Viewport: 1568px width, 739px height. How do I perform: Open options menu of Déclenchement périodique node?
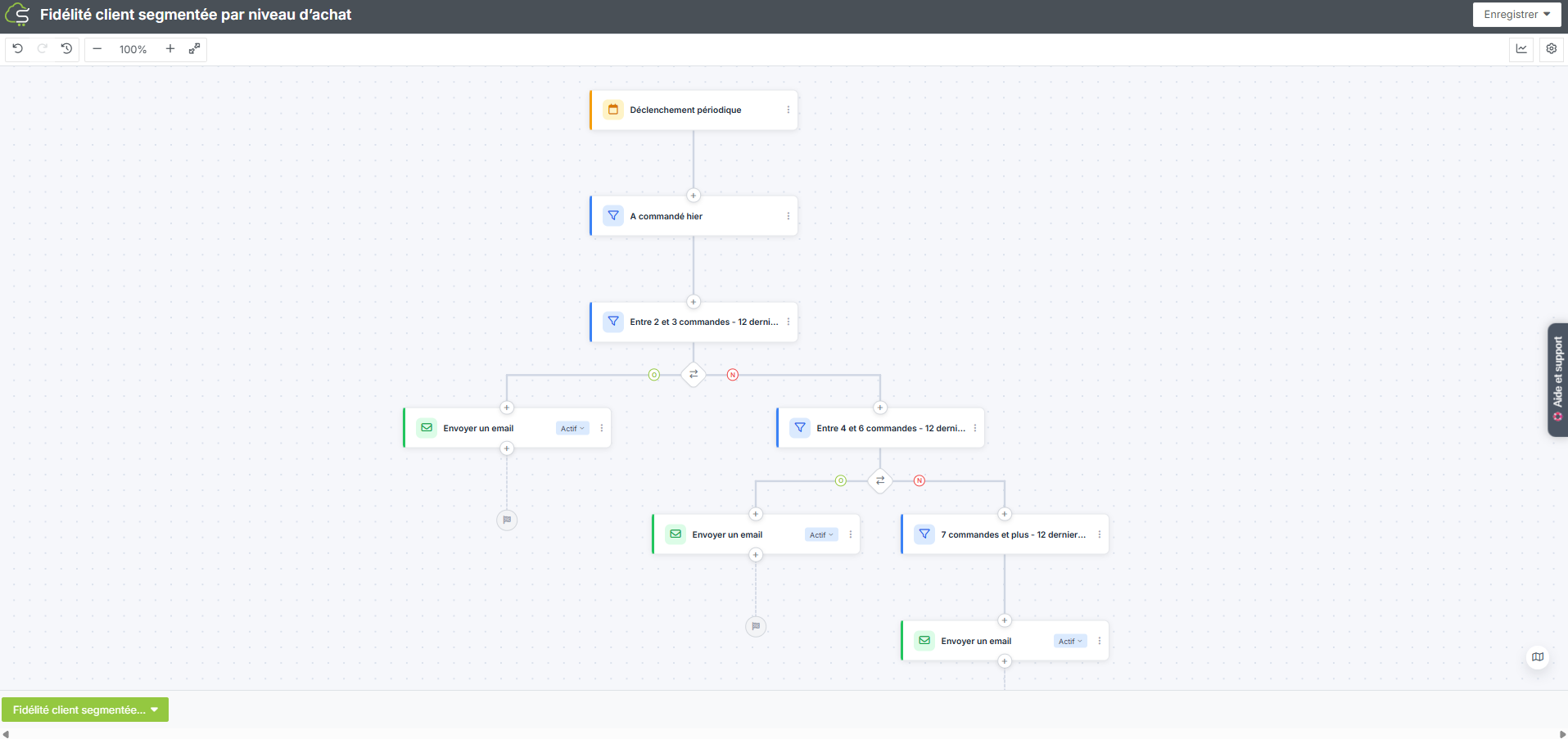789,110
